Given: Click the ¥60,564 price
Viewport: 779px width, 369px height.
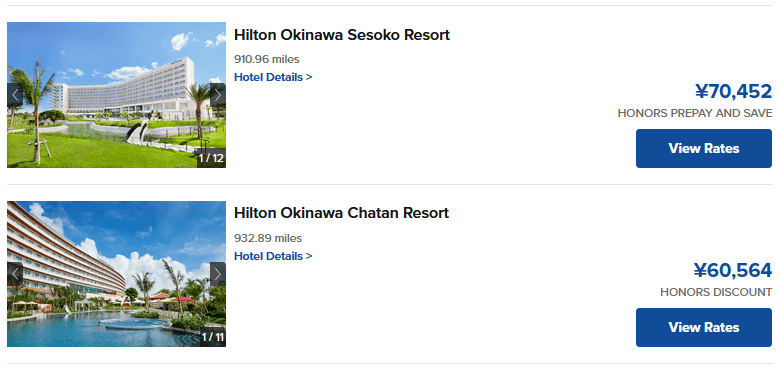Looking at the screenshot, I should point(733,271).
